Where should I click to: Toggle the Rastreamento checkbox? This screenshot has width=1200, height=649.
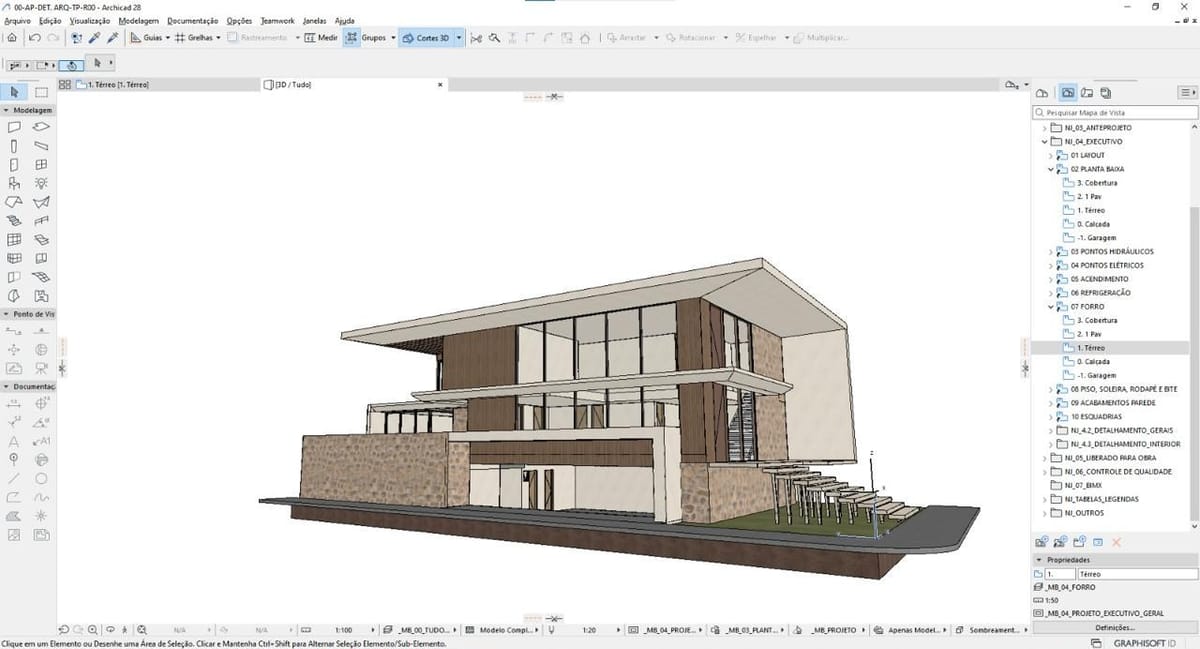[x=232, y=38]
